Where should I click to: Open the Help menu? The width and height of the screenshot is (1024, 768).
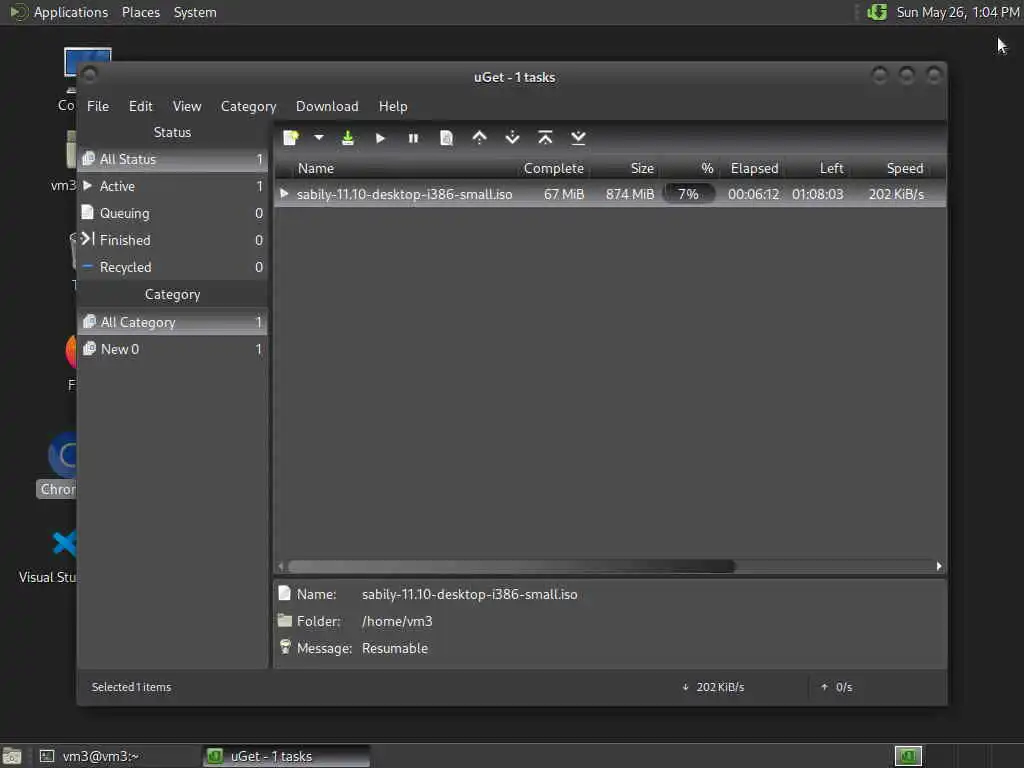pyautogui.click(x=393, y=106)
